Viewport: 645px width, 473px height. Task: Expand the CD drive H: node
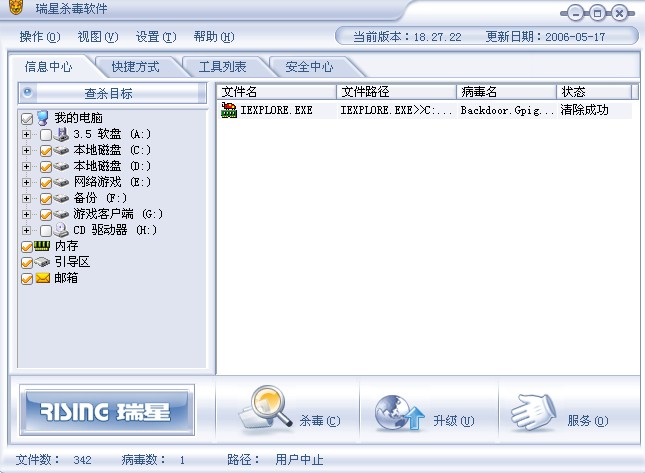pos(26,230)
